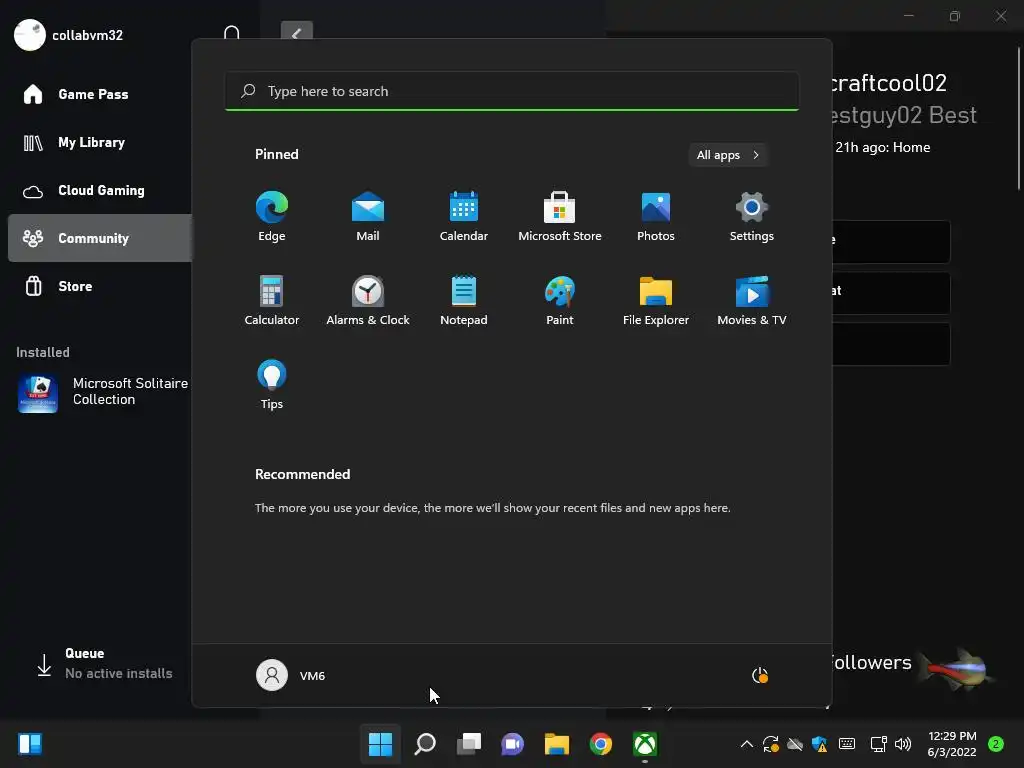This screenshot has width=1024, height=768.
Task: Open clock and date flyout
Action: [952, 744]
